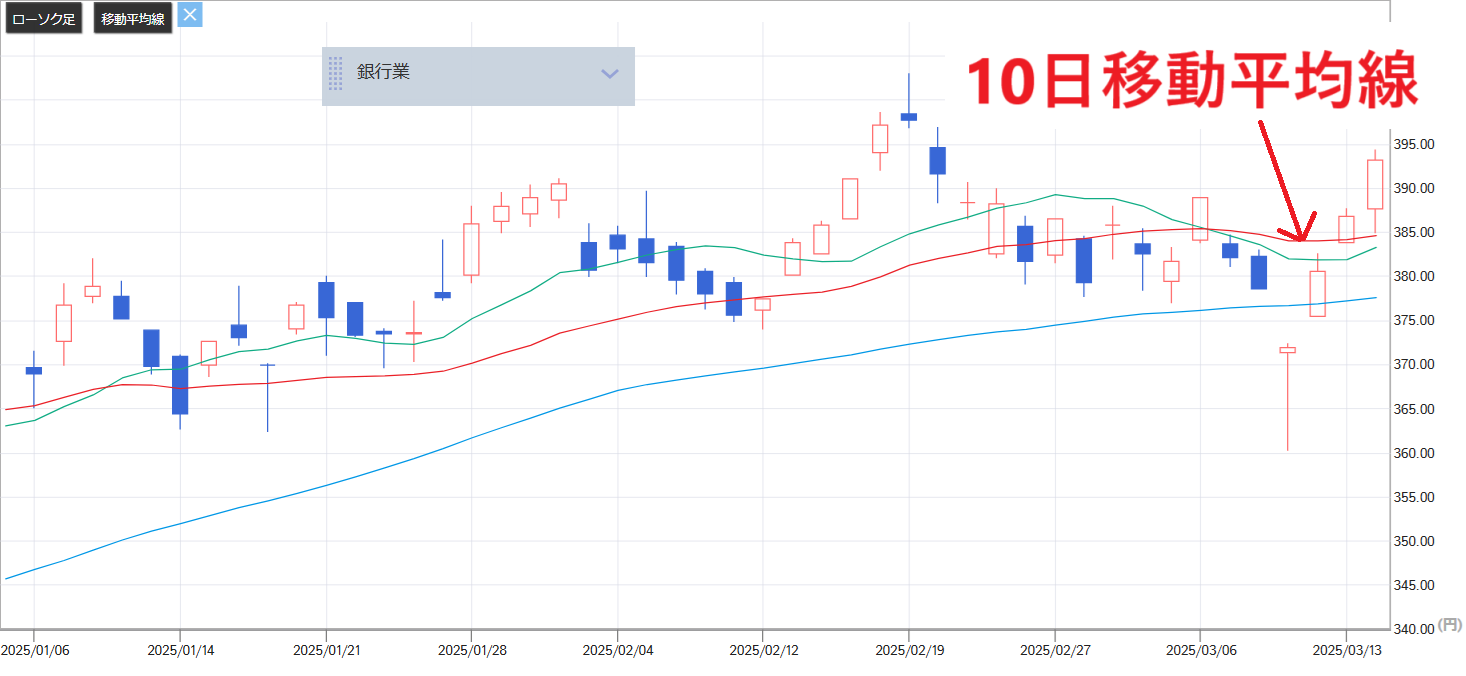Select the 2025/01/21 date label
Screen dimensions: 1466x676
point(326,650)
